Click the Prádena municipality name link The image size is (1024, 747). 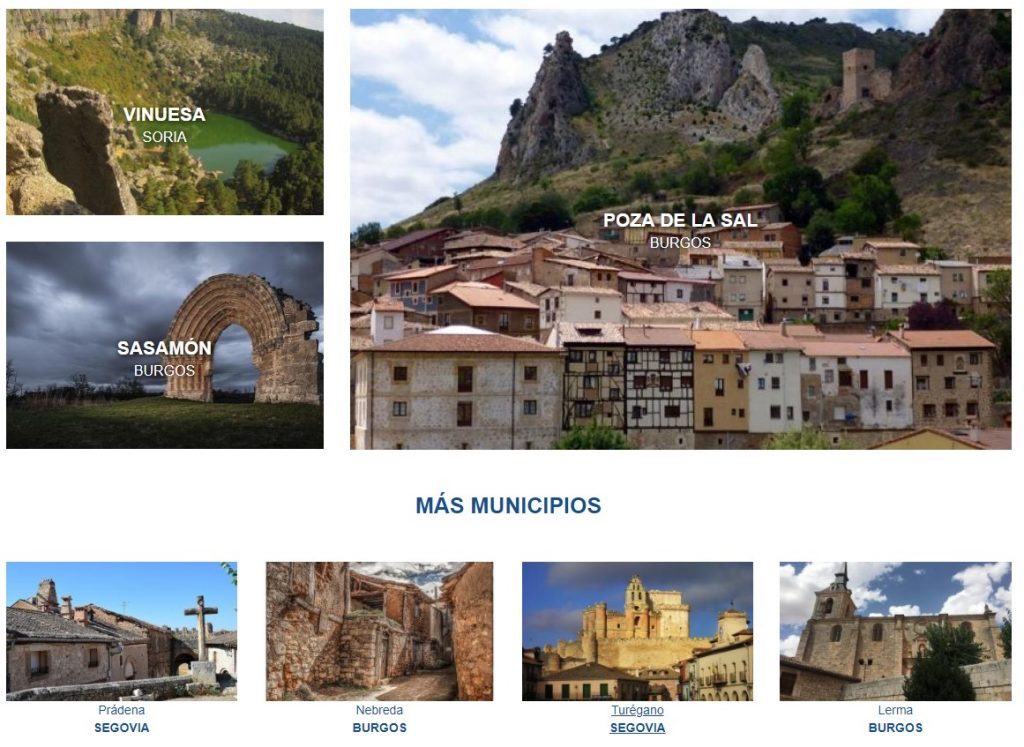pos(121,710)
